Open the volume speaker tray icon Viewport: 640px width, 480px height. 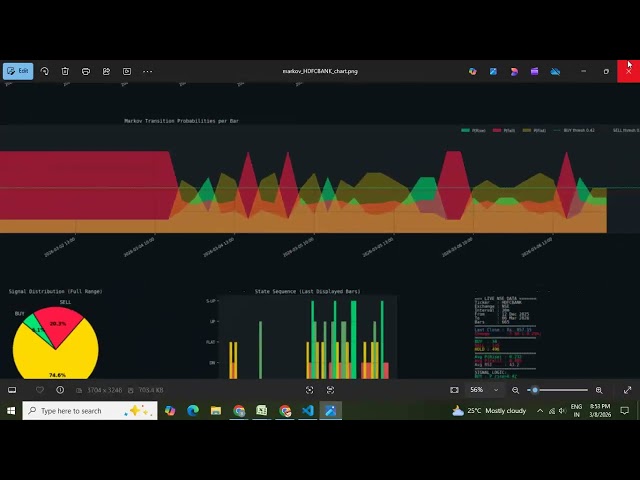[563, 411]
